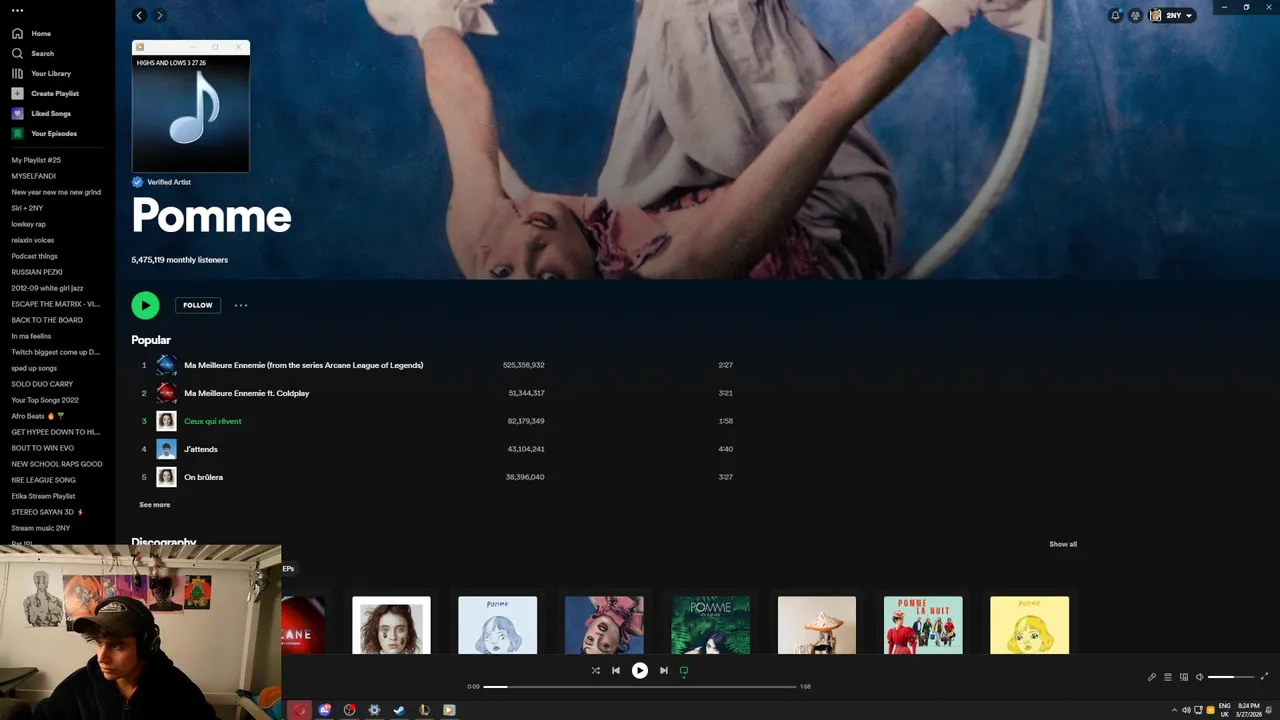Toggle the green repeat button
Viewport: 1280px width, 720px height.
pos(684,671)
